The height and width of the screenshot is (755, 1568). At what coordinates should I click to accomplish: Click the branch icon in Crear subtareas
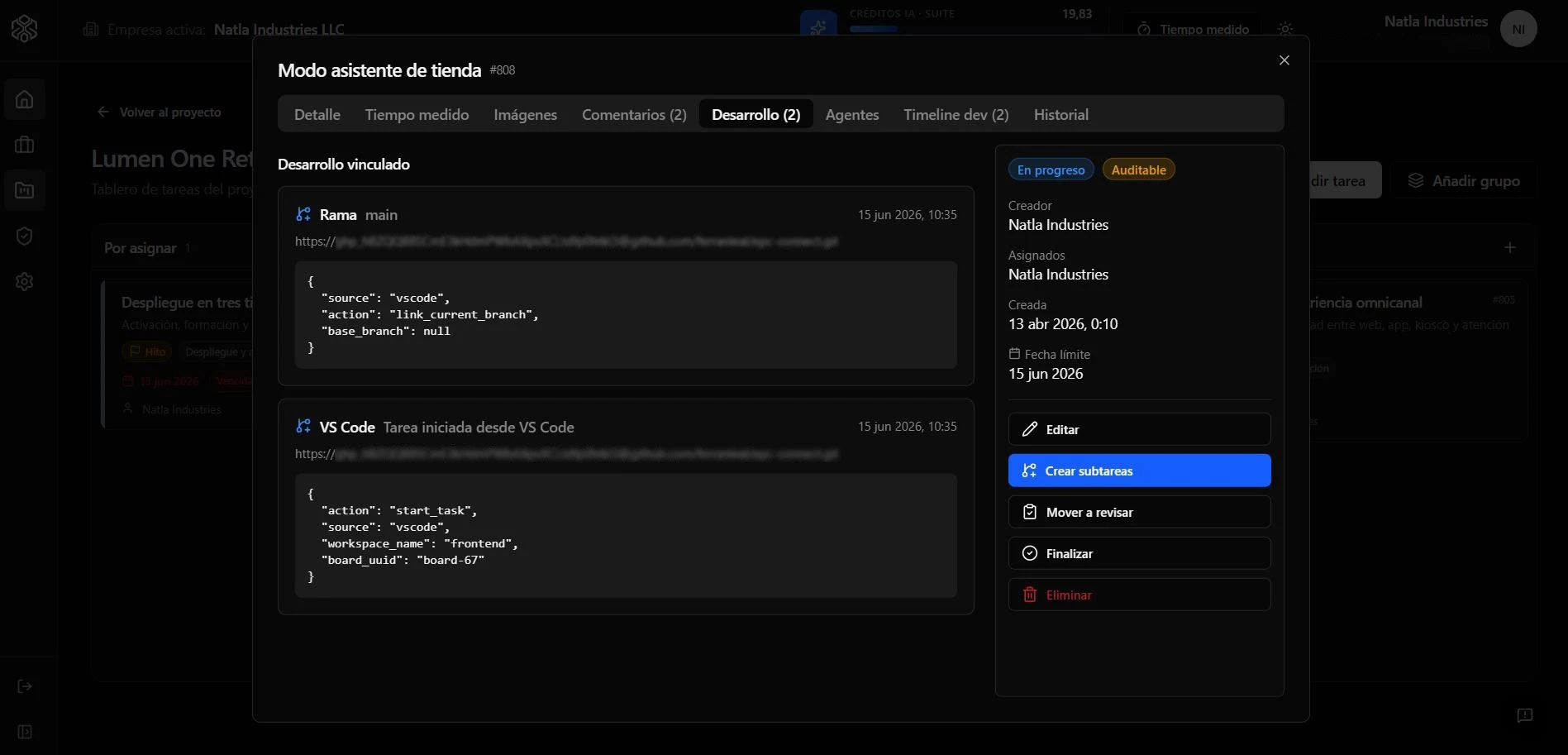coord(1029,471)
